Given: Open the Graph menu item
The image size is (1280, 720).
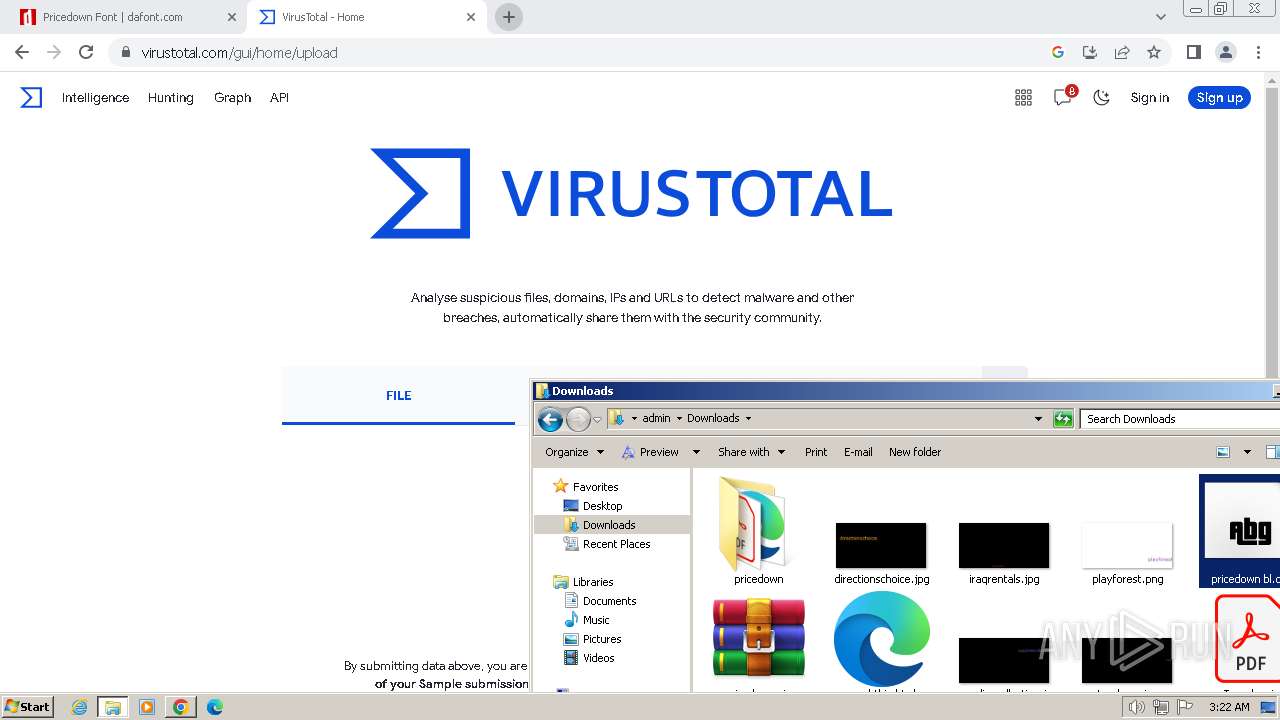Looking at the screenshot, I should coord(232,97).
